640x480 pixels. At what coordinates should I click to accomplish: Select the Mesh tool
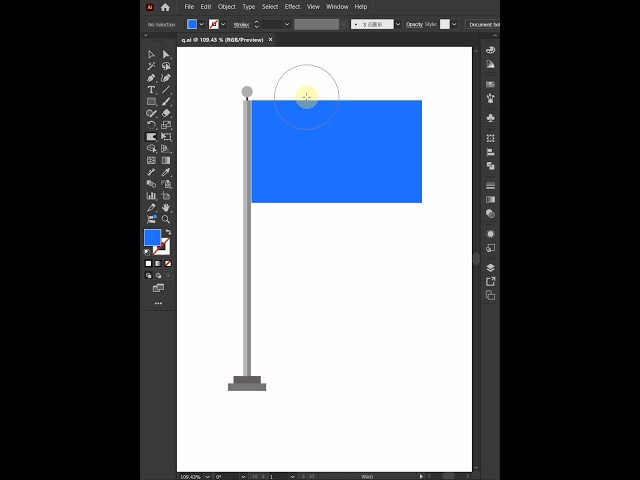click(151, 160)
